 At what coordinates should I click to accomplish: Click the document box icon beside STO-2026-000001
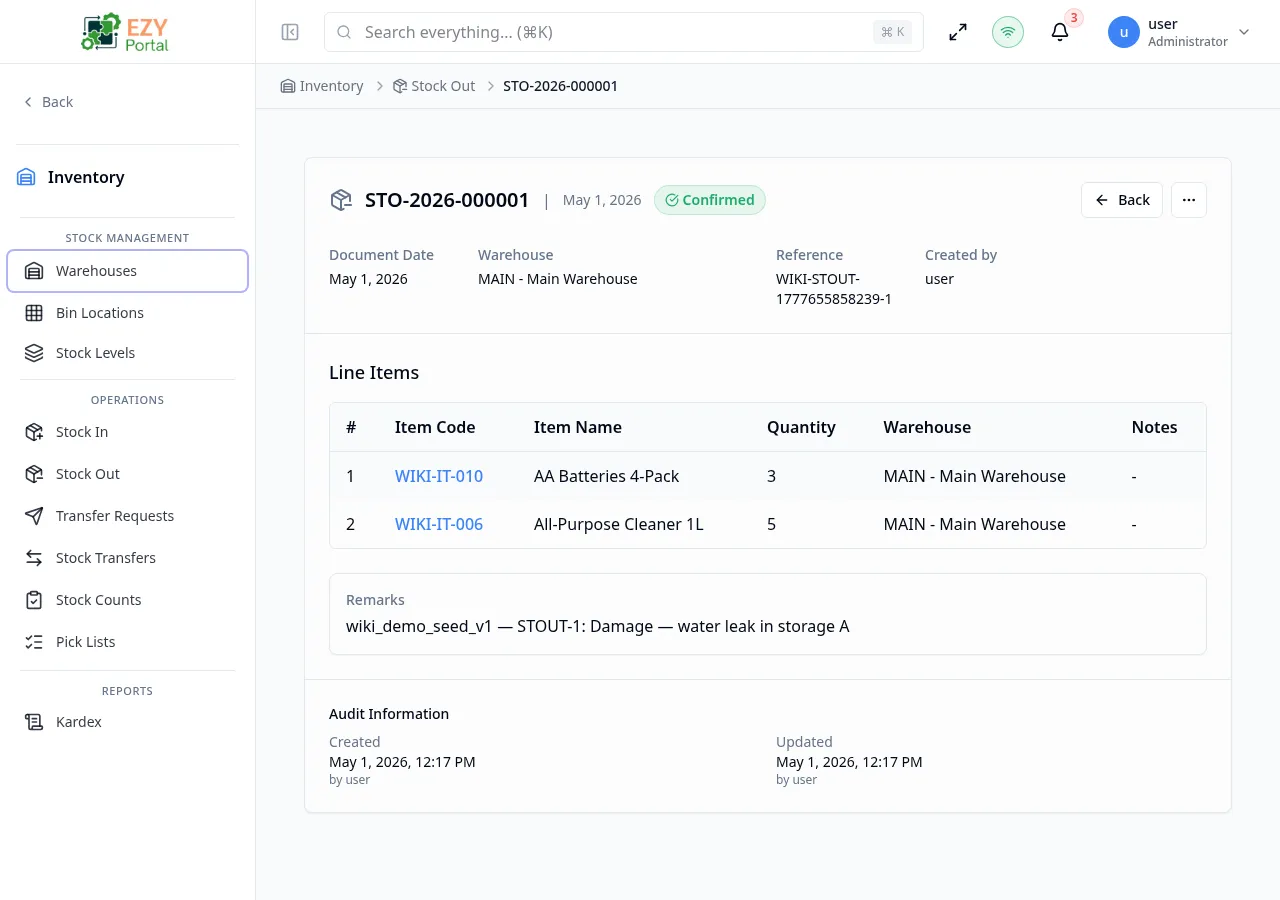tap(341, 200)
